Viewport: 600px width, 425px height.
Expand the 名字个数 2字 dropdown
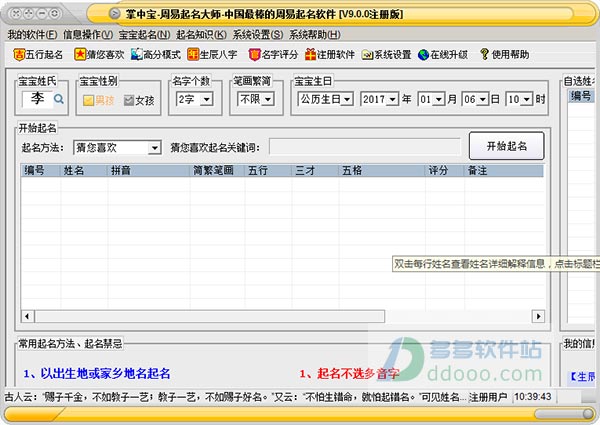(207, 99)
